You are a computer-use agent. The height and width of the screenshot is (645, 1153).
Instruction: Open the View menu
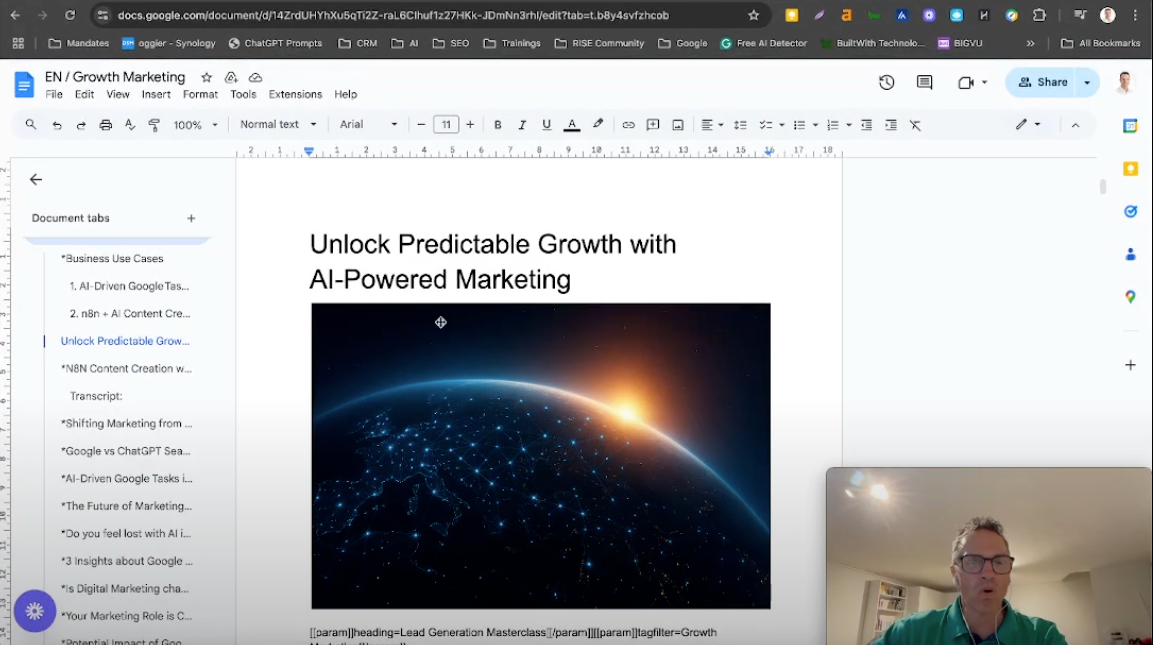click(118, 94)
